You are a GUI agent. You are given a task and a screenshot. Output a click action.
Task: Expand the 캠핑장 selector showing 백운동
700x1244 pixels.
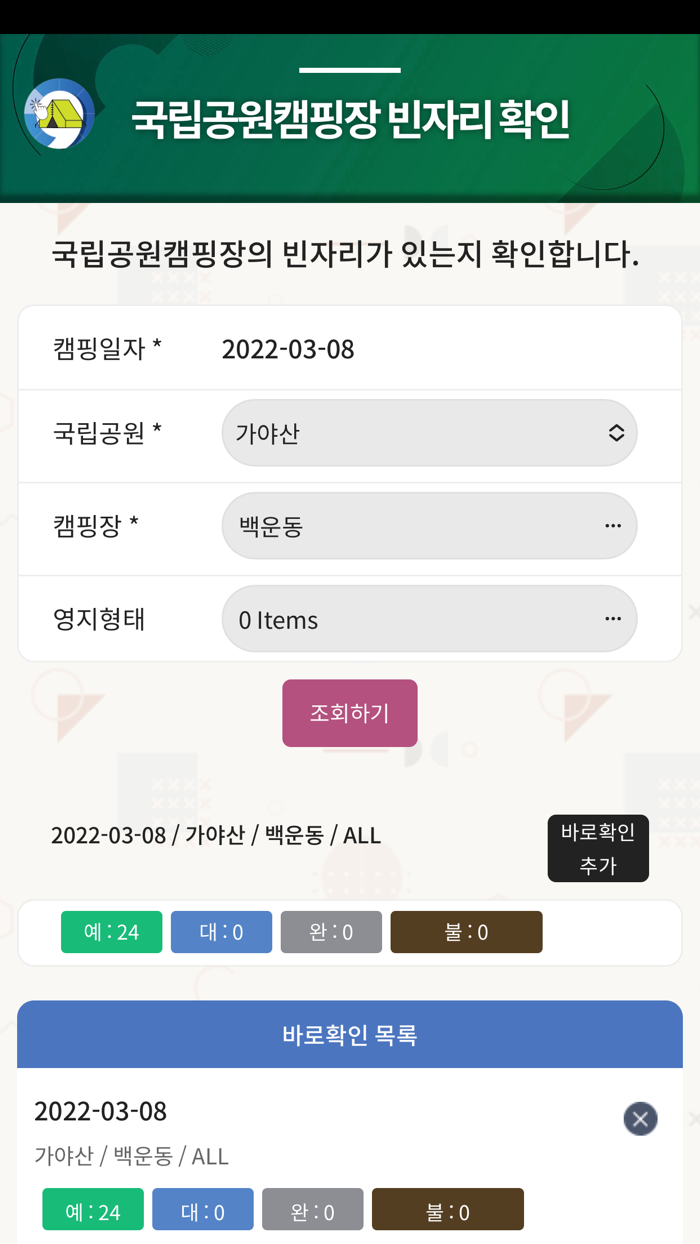429,525
